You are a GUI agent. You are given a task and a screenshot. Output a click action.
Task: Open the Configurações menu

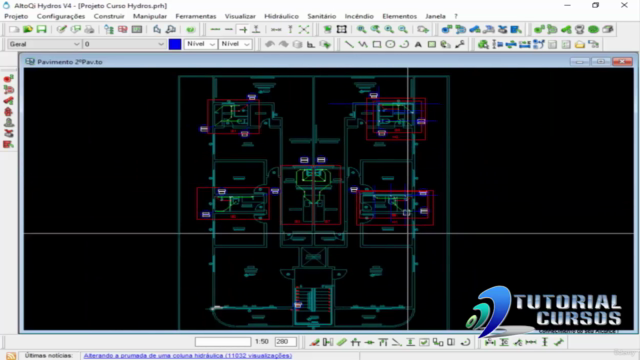[61, 16]
